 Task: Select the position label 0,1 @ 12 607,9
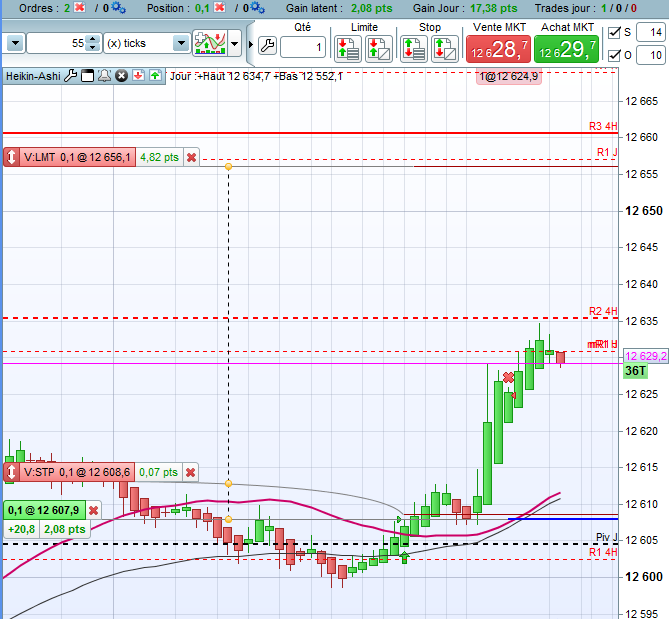[44, 510]
